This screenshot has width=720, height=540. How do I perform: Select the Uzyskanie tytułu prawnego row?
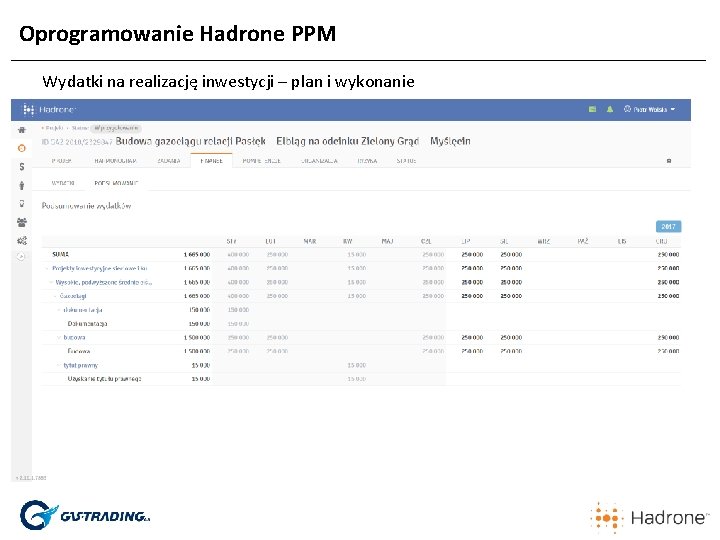point(104,379)
